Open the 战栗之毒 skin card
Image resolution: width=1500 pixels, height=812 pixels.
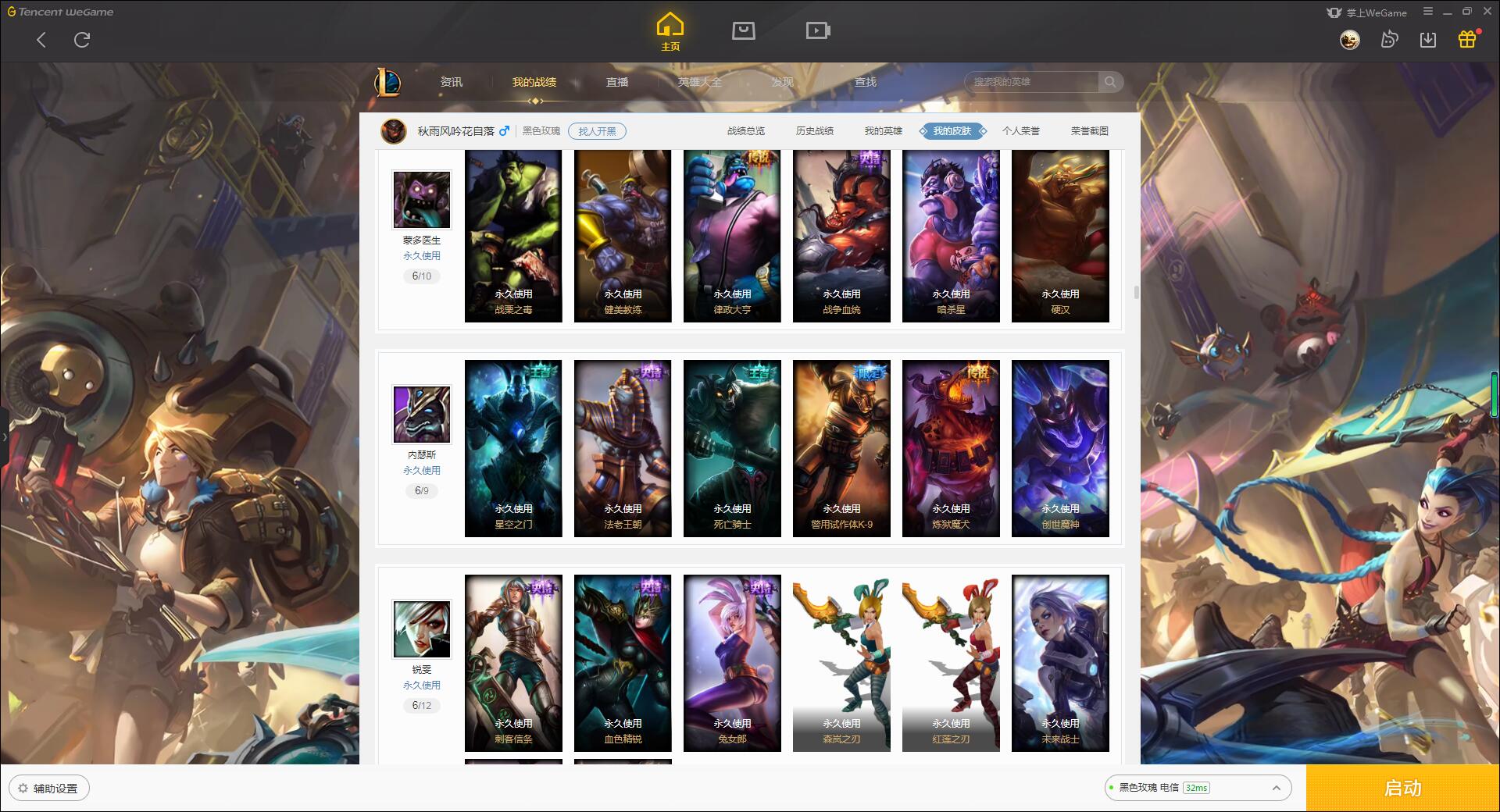513,235
